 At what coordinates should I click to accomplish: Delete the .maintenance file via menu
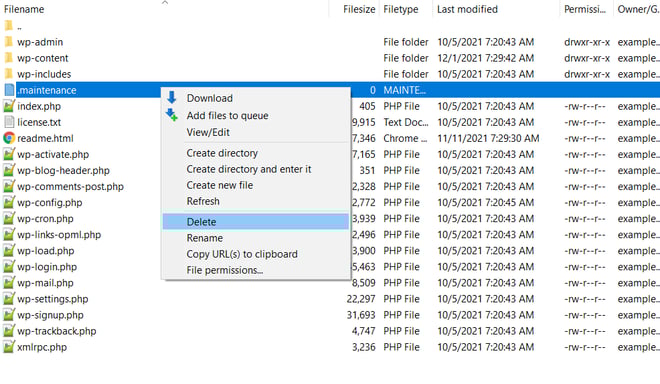pyautogui.click(x=256, y=222)
